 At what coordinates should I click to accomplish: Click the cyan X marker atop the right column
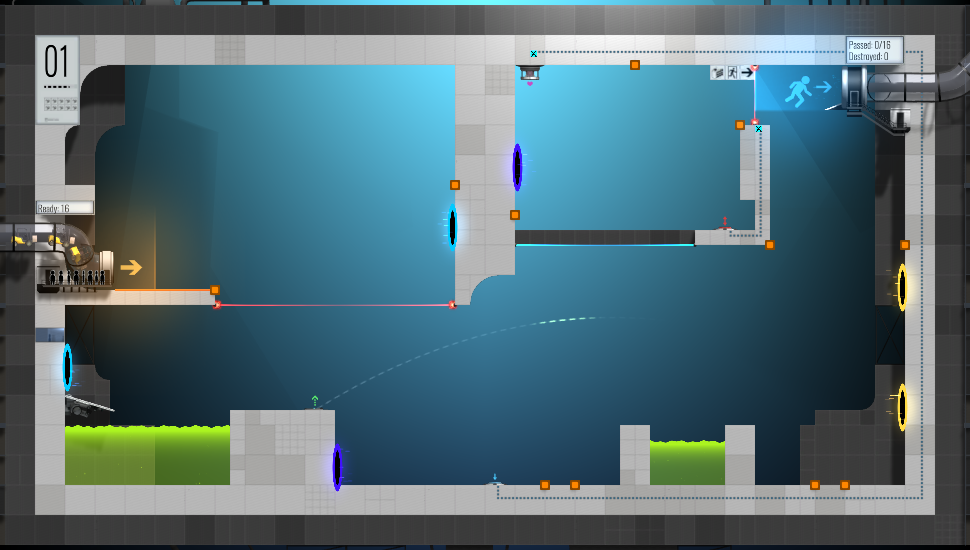pyautogui.click(x=758, y=129)
